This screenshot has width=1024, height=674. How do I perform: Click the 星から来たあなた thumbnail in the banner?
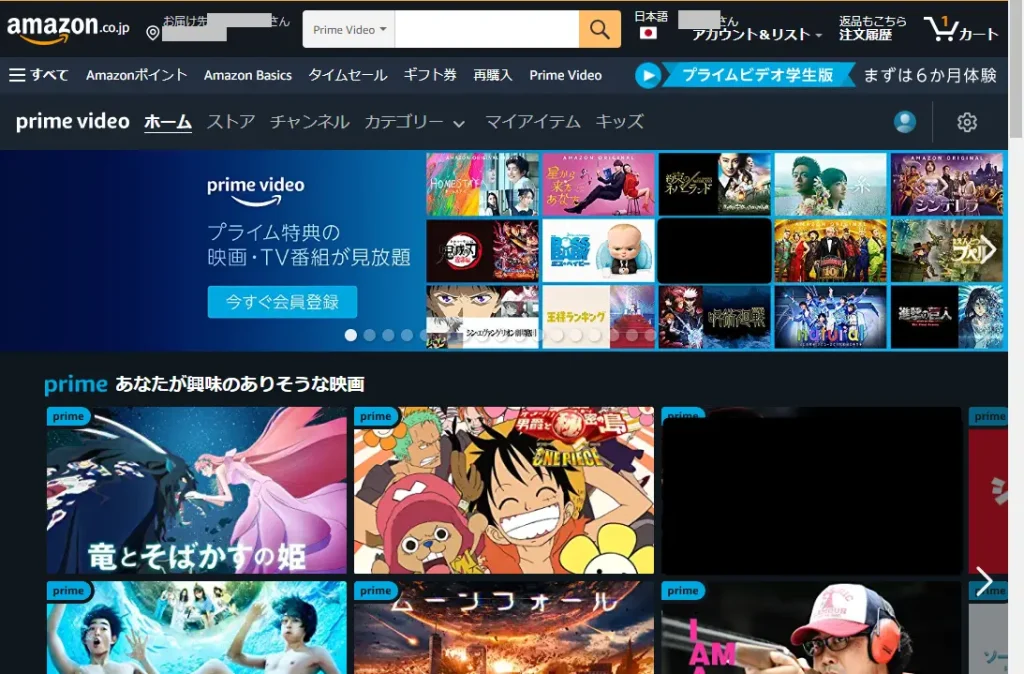(x=599, y=184)
